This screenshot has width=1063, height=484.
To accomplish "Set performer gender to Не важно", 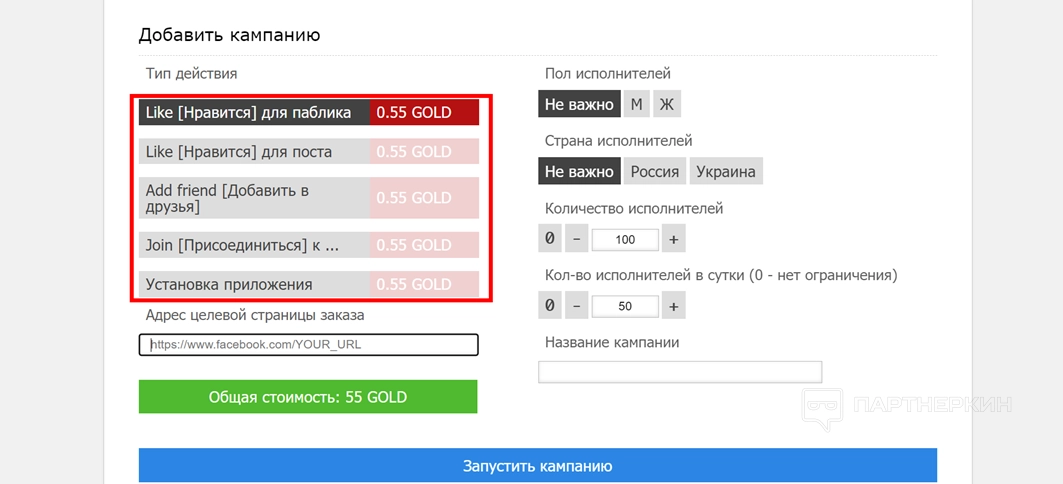I will [x=579, y=105].
